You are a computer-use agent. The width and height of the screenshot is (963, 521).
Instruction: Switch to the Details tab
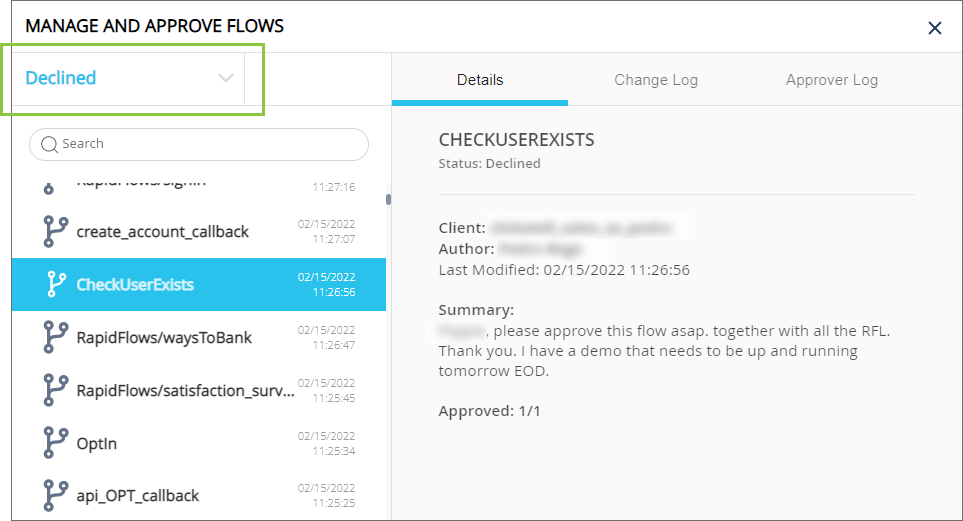480,80
